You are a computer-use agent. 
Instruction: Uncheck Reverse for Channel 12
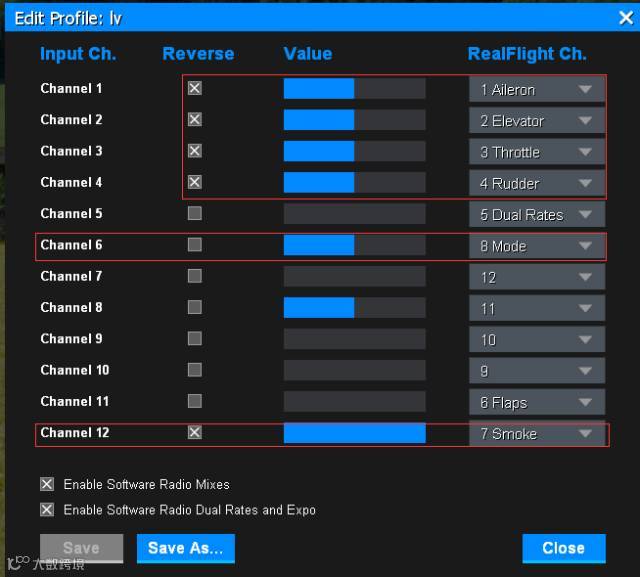point(195,432)
